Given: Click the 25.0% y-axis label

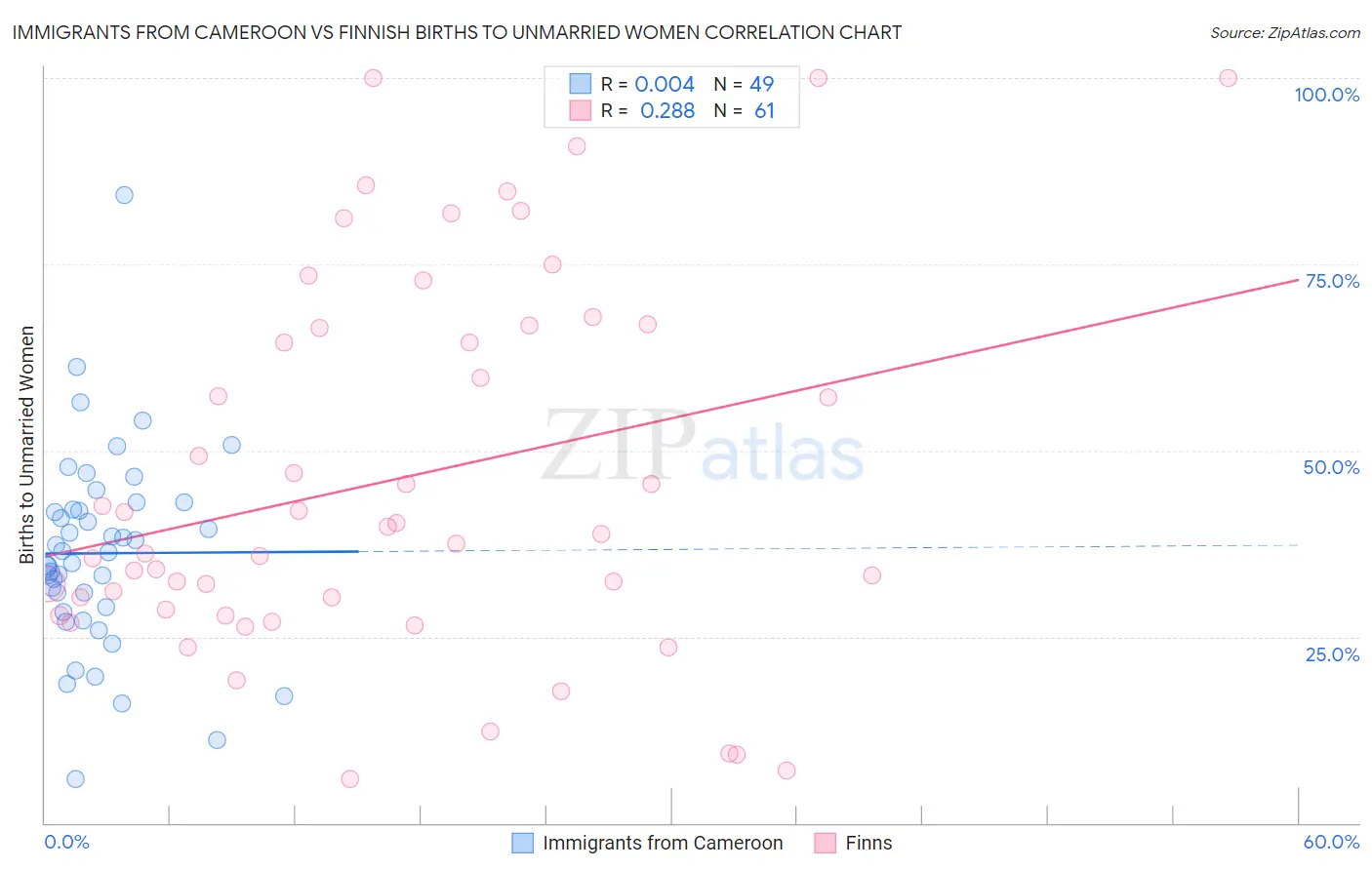Looking at the screenshot, I should 1332,654.
